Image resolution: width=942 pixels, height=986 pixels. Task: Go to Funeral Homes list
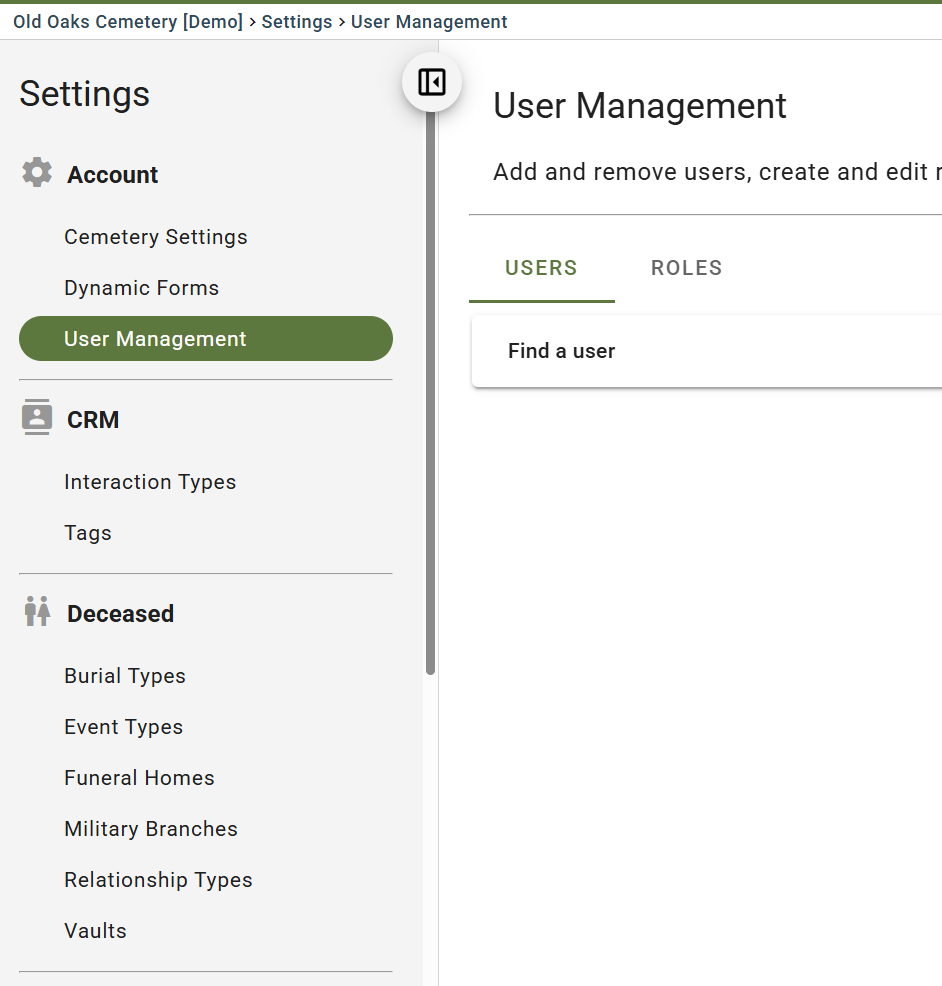pyautogui.click(x=139, y=778)
